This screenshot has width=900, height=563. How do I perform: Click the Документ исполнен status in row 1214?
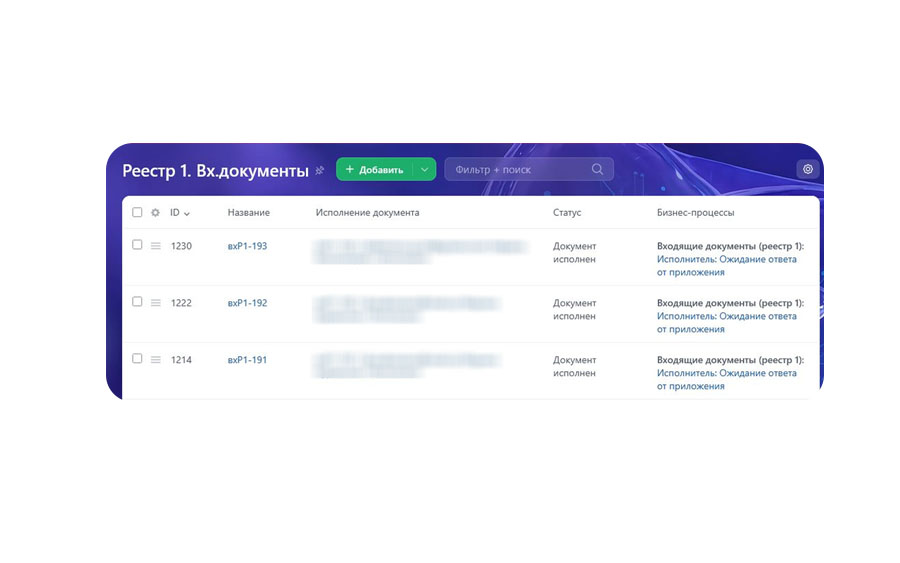coord(575,366)
